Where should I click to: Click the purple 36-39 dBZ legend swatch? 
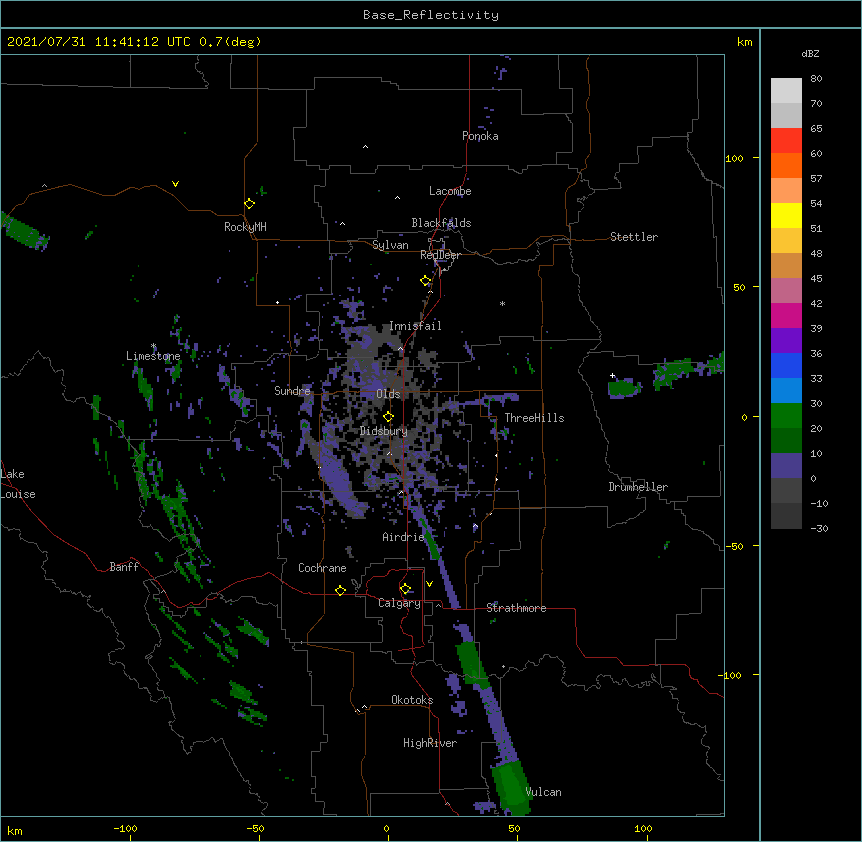pyautogui.click(x=786, y=341)
